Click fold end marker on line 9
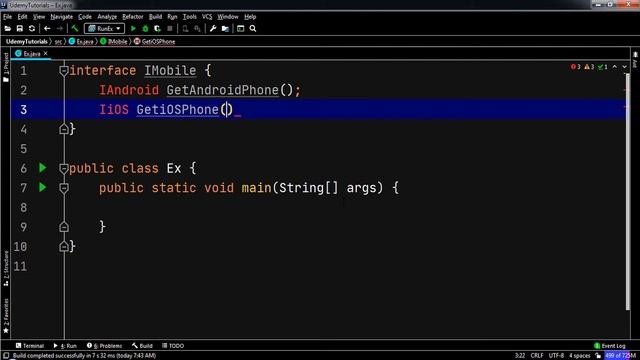This screenshot has width=640, height=360. 64,227
